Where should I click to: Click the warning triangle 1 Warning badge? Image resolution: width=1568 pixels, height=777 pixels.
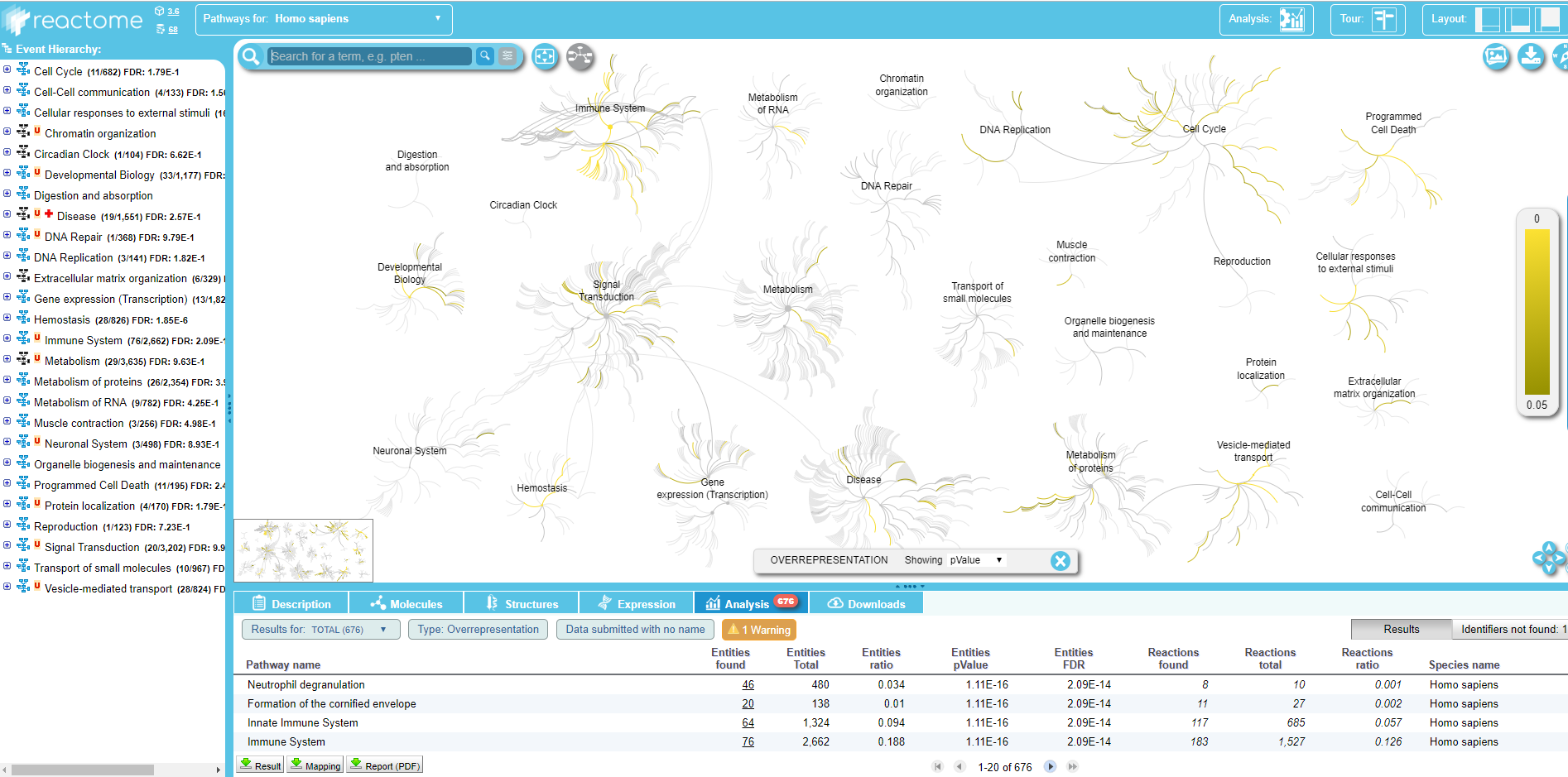[758, 630]
